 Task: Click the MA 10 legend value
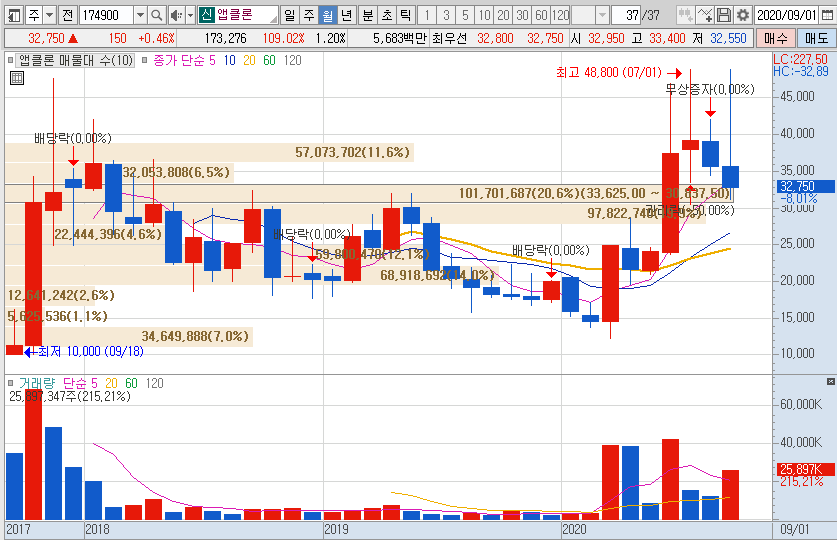(x=230, y=60)
